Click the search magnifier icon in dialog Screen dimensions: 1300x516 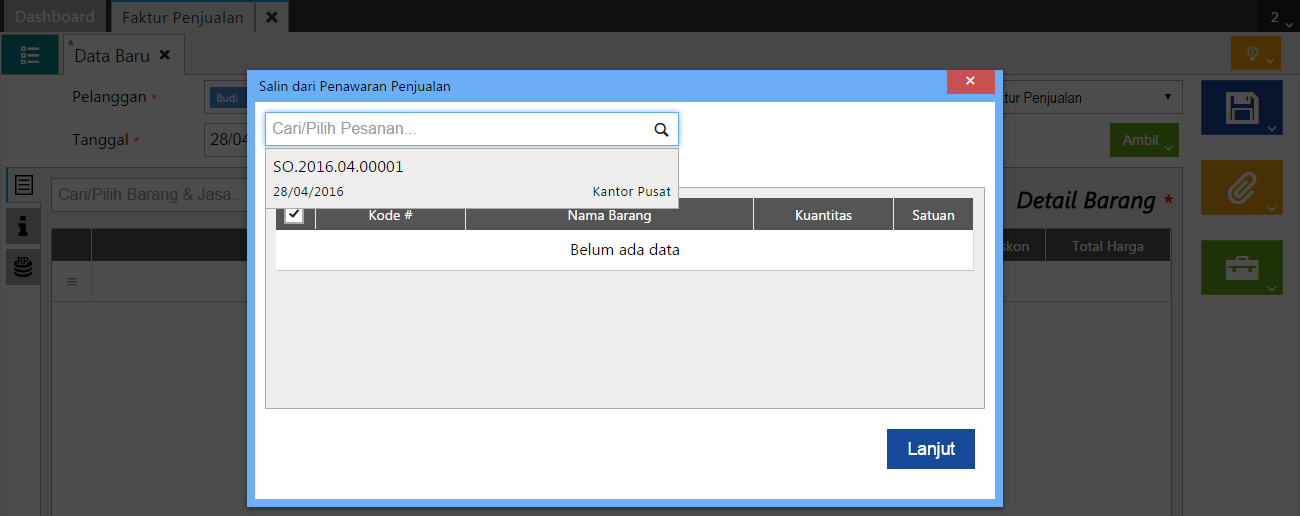660,129
